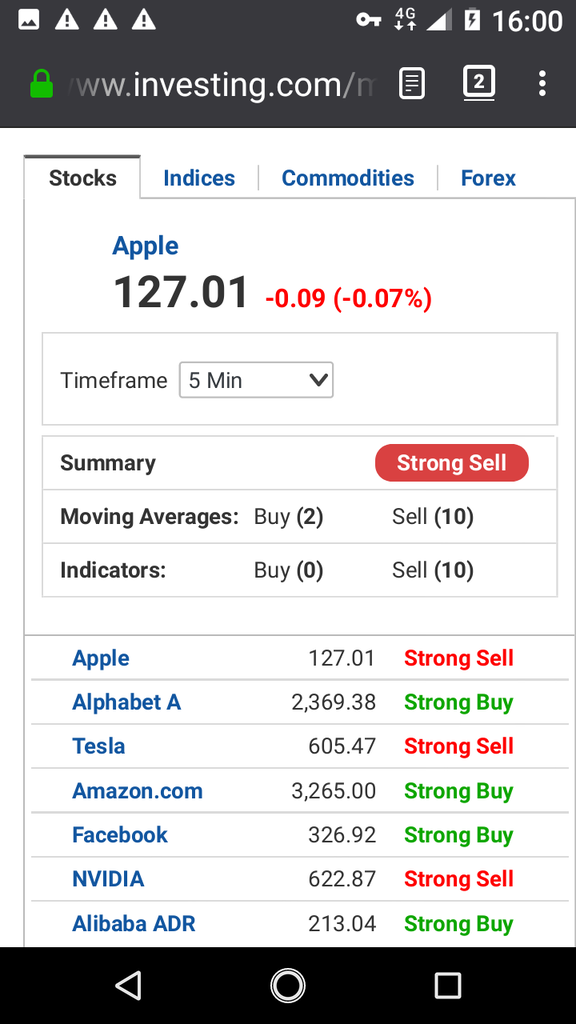
Task: Open the Amazon.com stock link
Action: point(137,791)
